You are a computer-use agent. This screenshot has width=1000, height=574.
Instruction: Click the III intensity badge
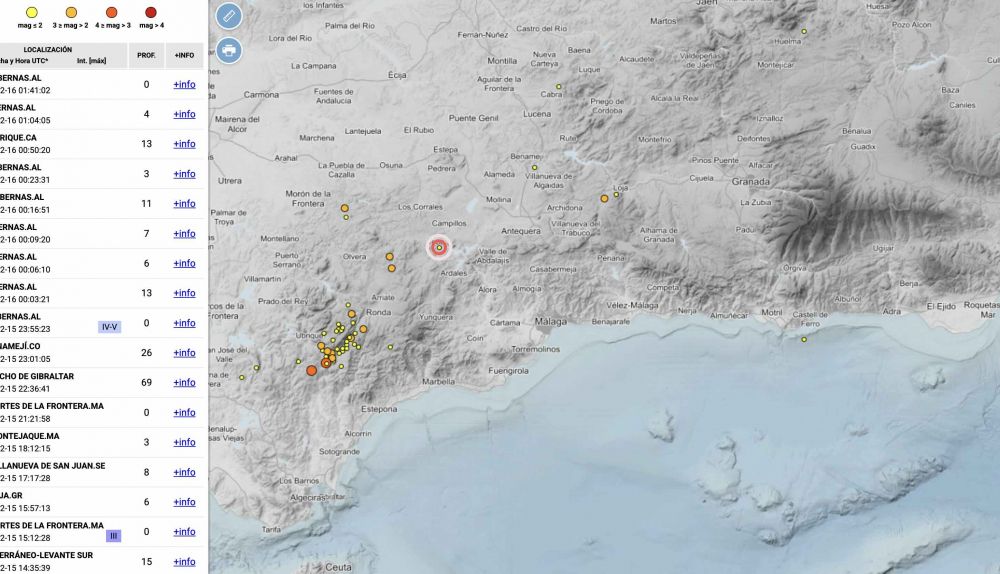click(x=114, y=536)
